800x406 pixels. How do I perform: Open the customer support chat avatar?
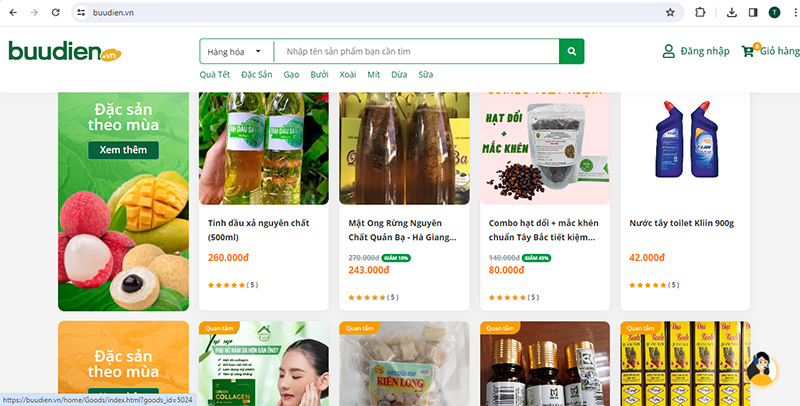pyautogui.click(x=761, y=368)
